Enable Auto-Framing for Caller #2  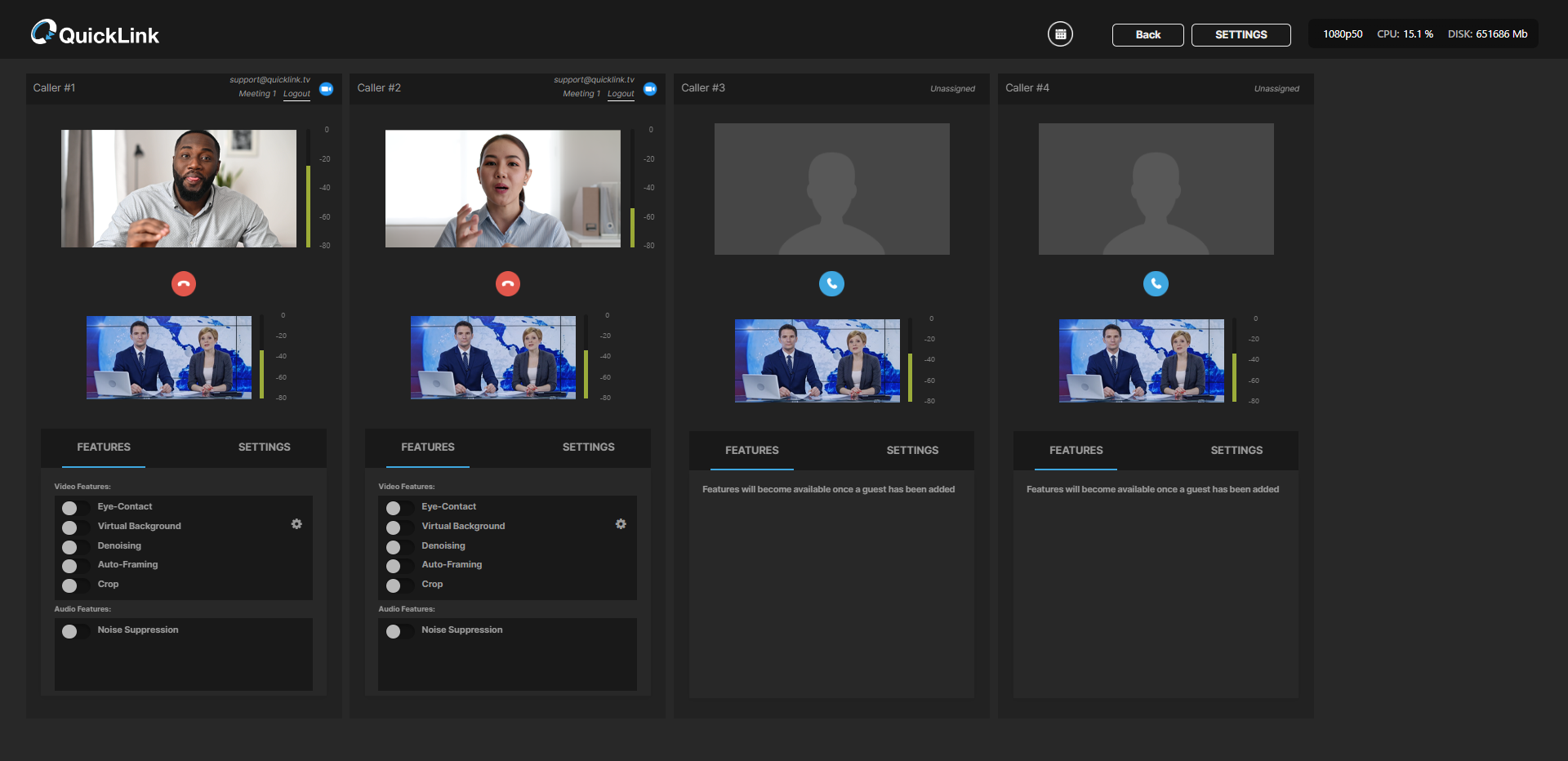[x=398, y=566]
